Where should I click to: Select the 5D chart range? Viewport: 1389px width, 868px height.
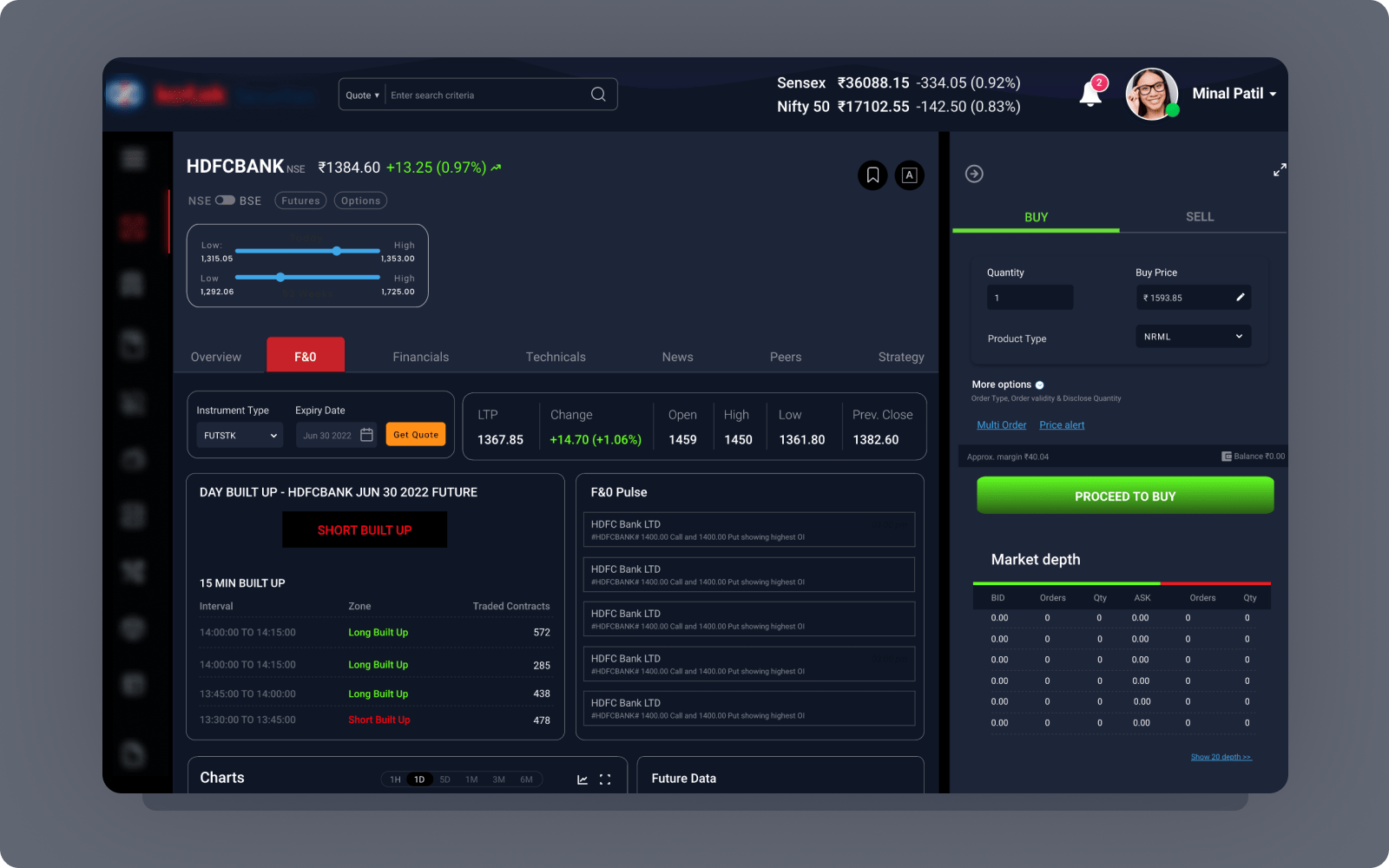click(x=444, y=779)
